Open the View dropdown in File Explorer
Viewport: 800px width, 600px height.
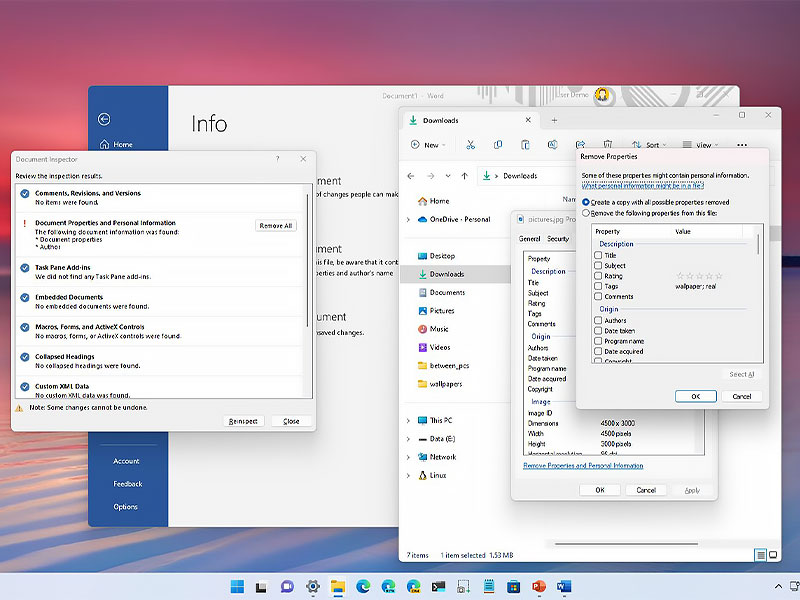pyautogui.click(x=701, y=145)
